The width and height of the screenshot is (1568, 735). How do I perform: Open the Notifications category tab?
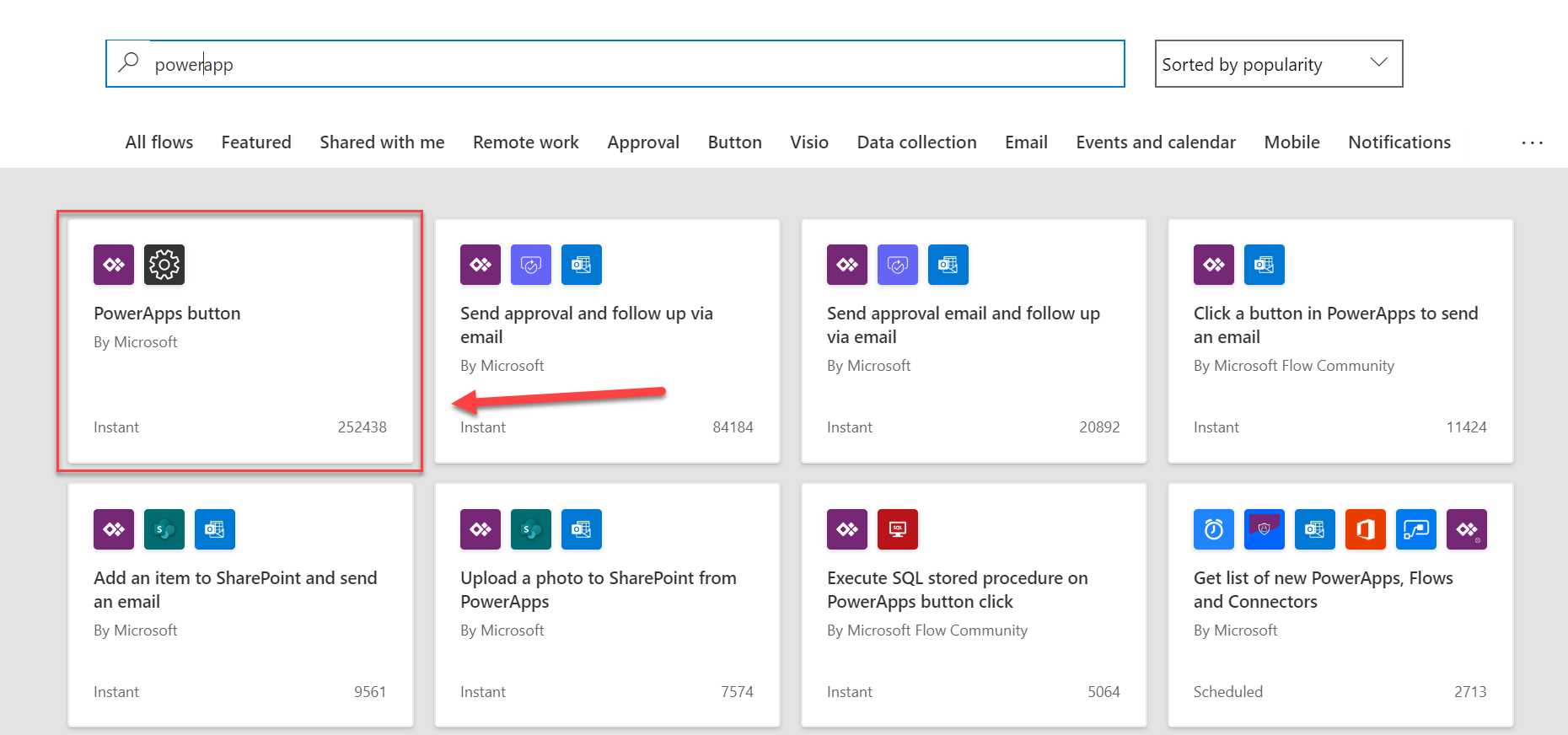(x=1399, y=142)
